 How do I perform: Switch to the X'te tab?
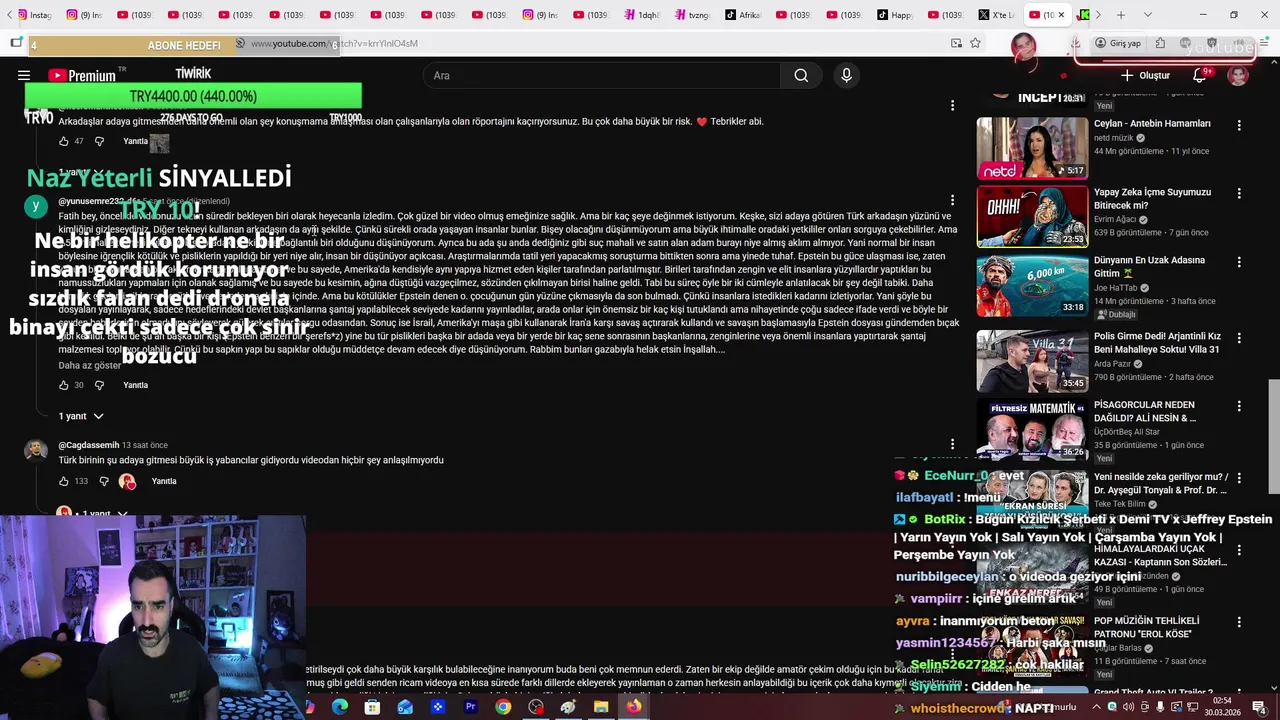[x=997, y=15]
